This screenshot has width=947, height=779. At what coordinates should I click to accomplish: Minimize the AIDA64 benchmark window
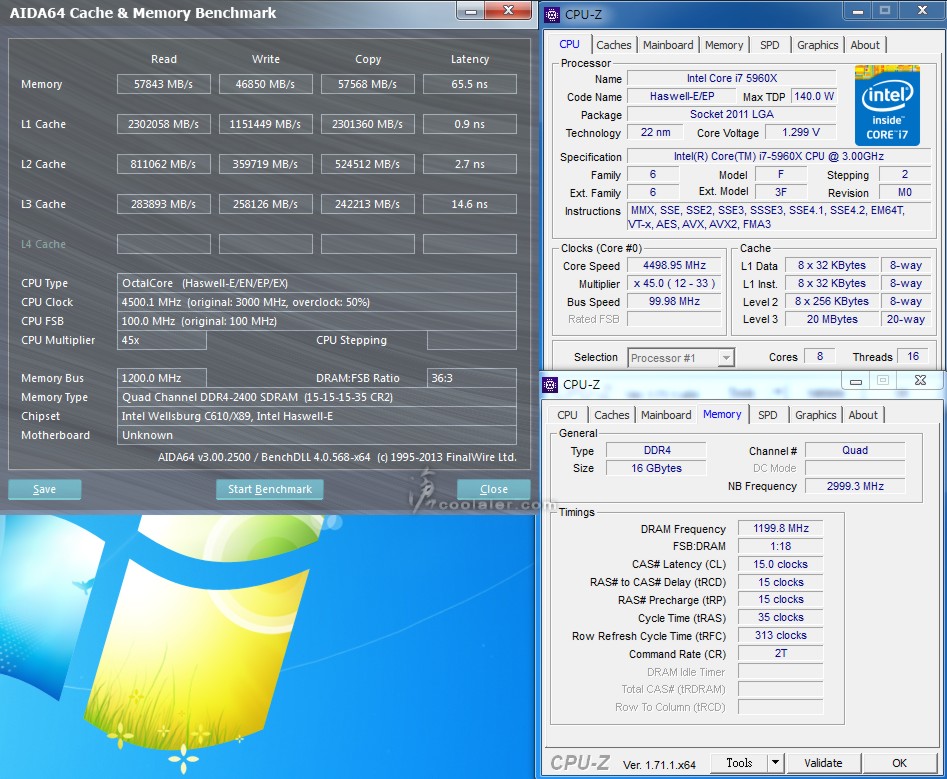tap(472, 11)
